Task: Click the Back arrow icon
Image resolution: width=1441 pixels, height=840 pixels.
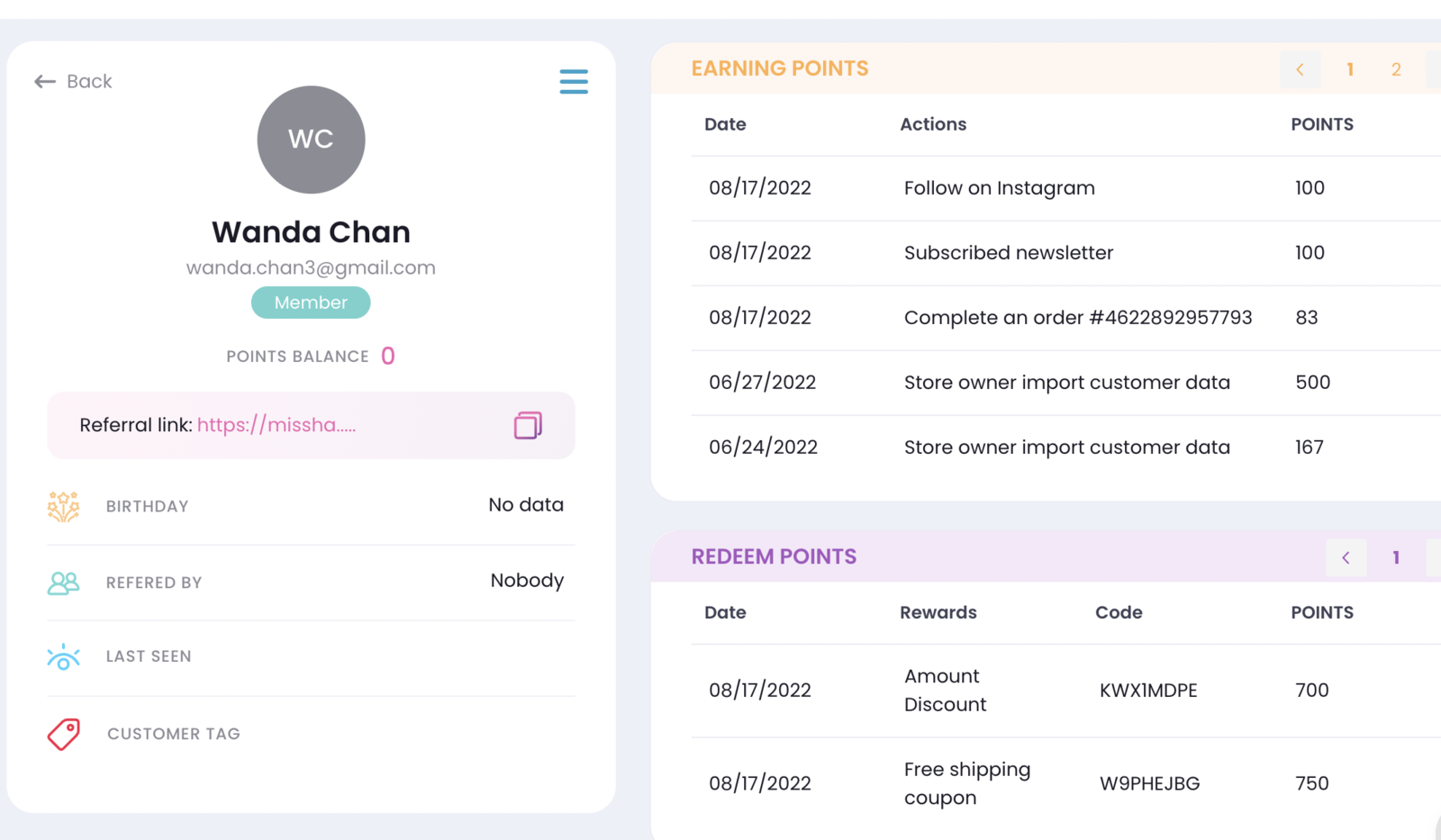Action: (x=44, y=82)
